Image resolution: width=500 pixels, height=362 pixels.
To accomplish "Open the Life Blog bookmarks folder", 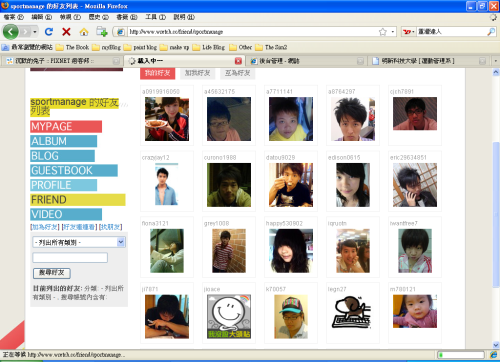I will pos(209,47).
